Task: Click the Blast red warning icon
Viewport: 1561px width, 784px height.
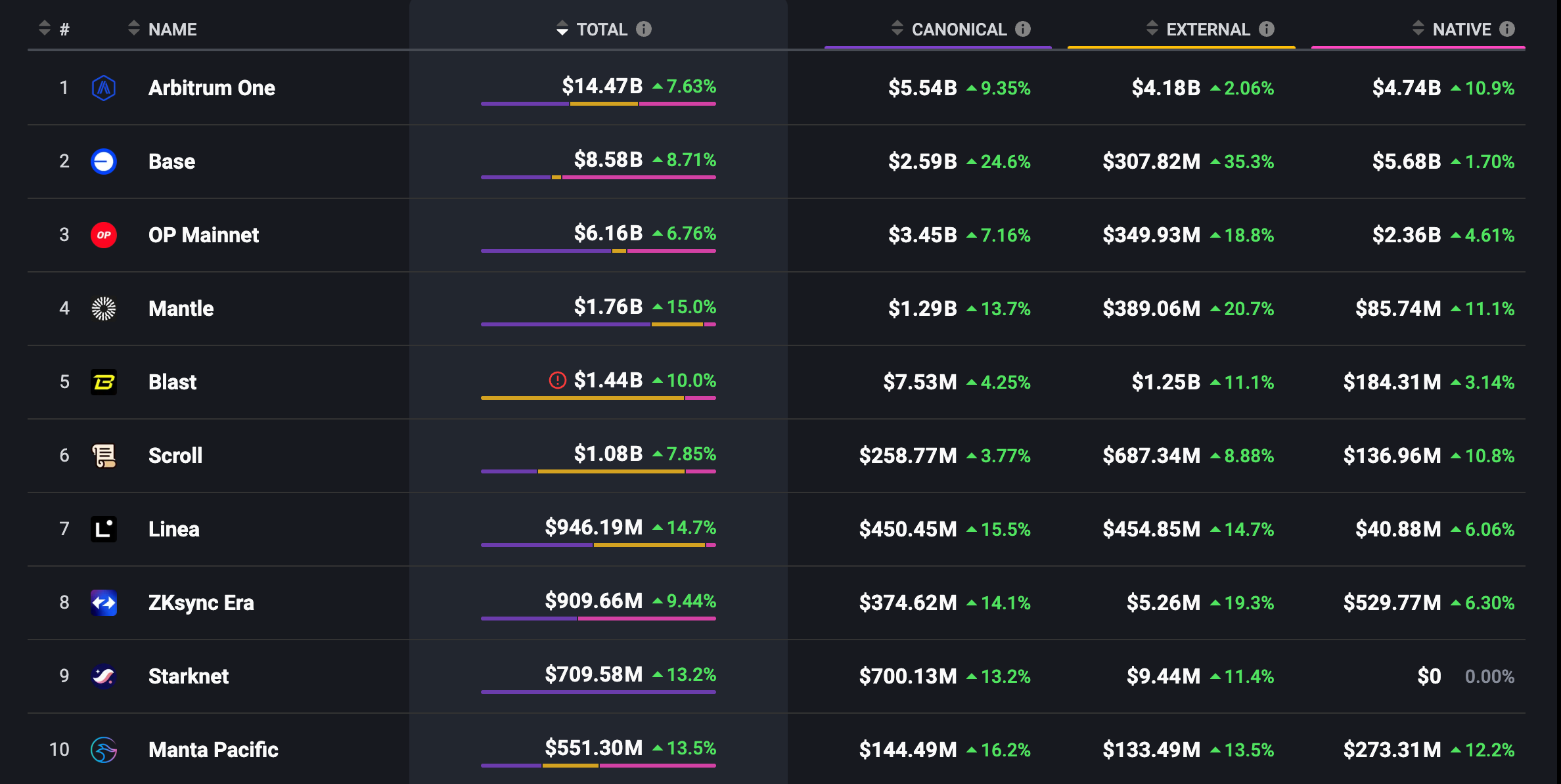Action: [557, 380]
